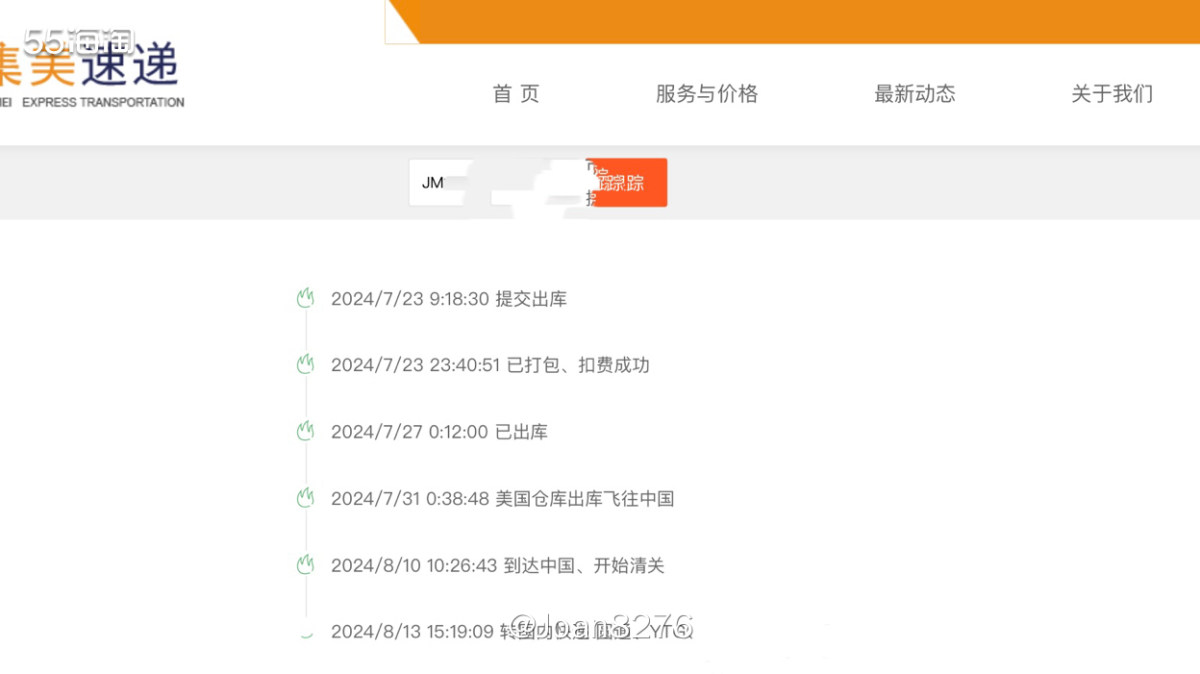Click the flame icon beside 已出库 entry

(x=305, y=431)
